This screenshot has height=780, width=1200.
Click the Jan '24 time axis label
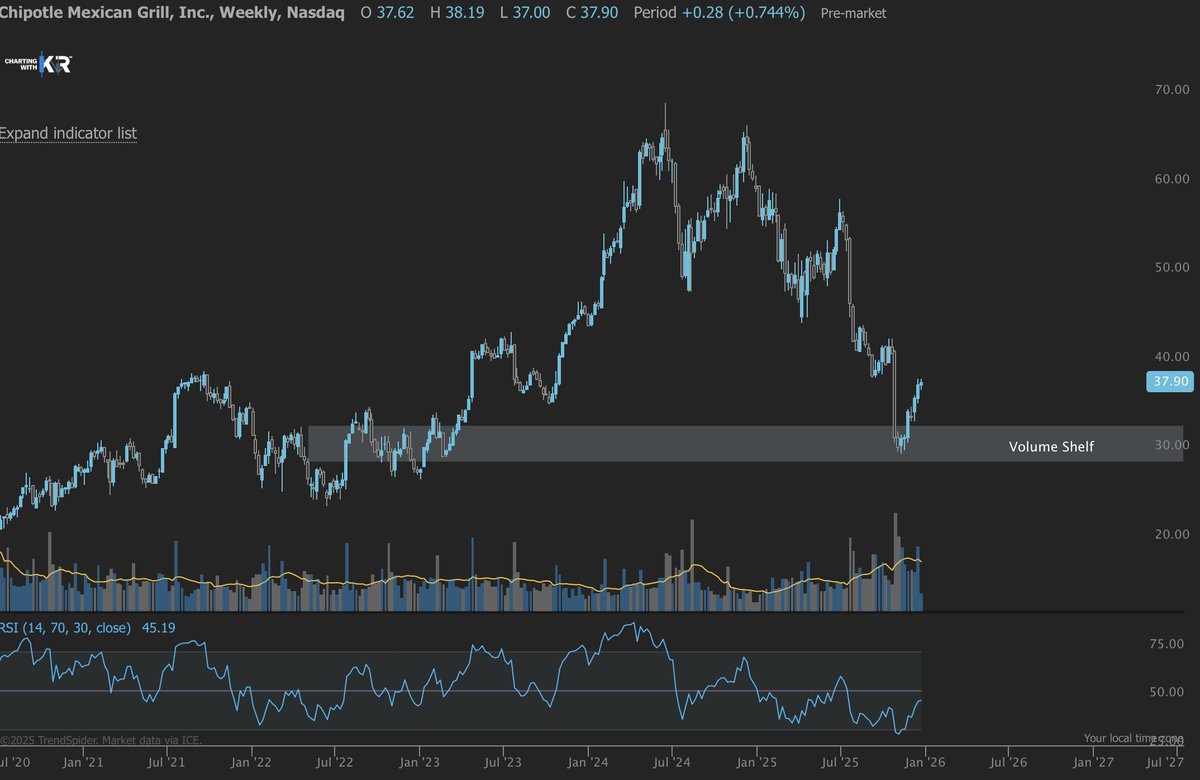(589, 762)
